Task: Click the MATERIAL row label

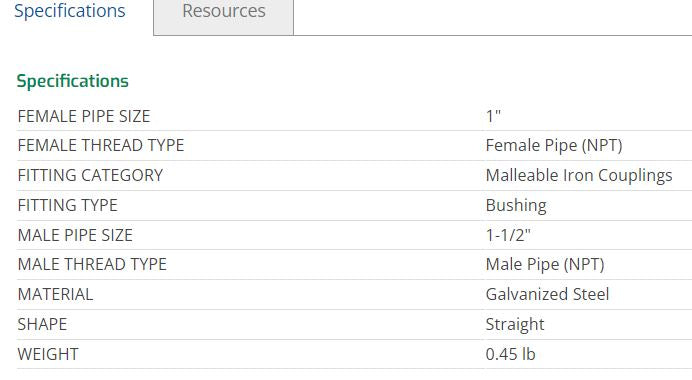Action: pyautogui.click(x=55, y=295)
